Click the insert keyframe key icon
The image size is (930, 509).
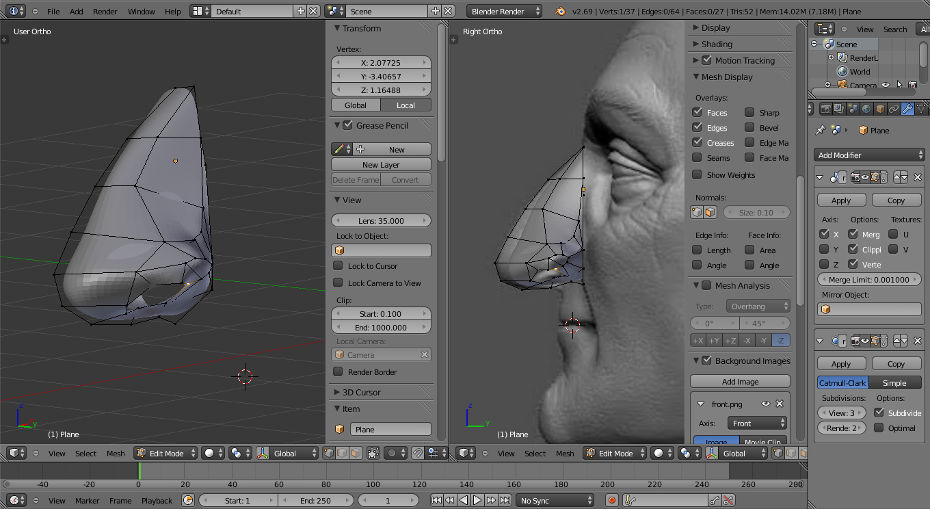pos(715,501)
